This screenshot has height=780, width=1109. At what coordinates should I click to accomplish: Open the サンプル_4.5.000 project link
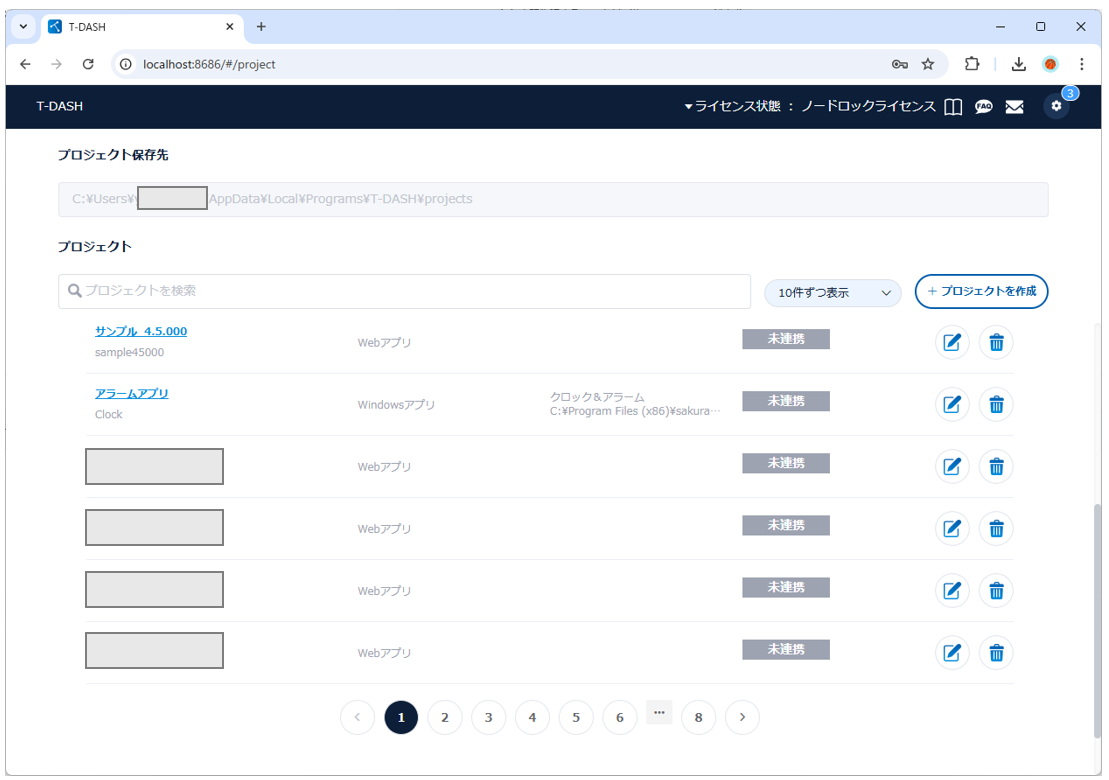tap(141, 332)
